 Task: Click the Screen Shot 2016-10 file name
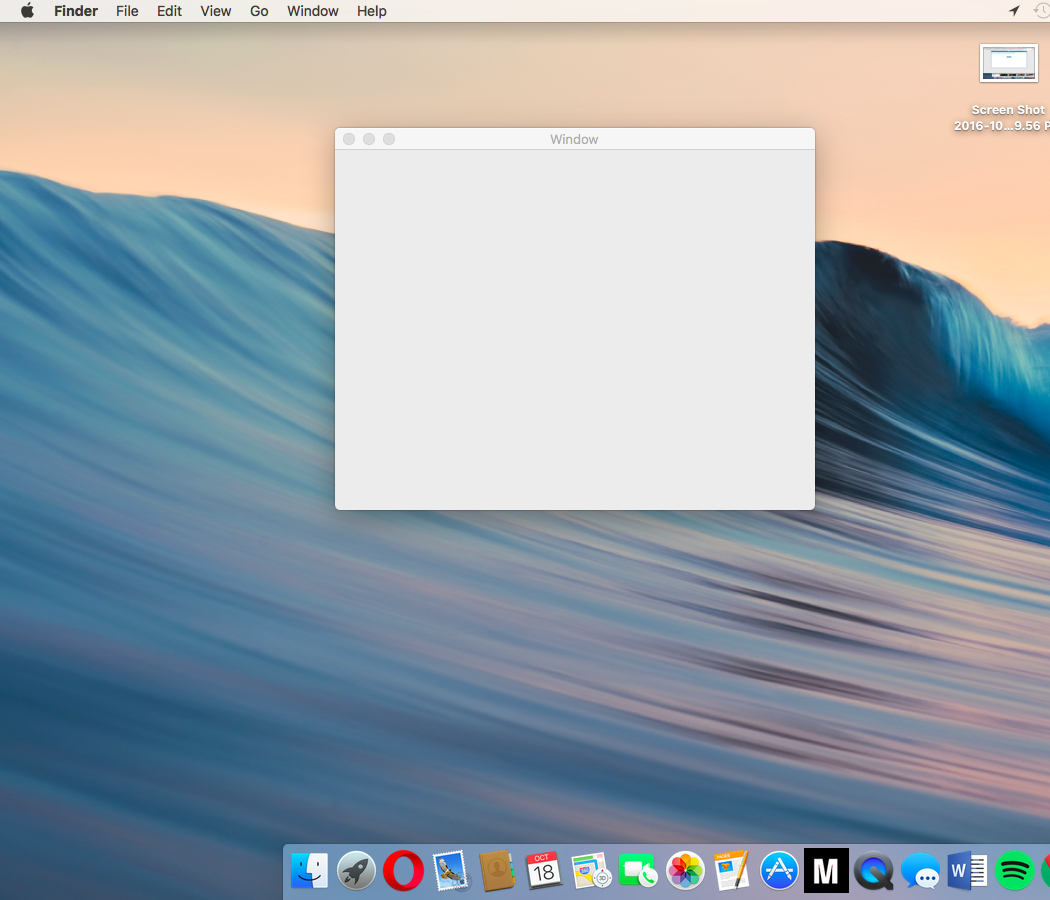tap(1002, 118)
